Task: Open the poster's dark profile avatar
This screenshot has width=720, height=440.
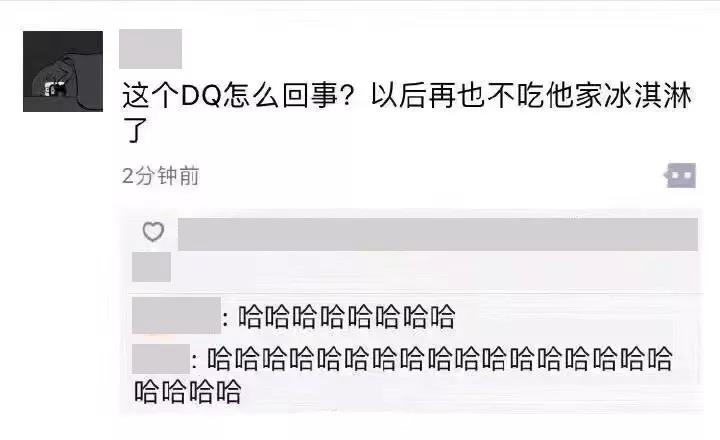Action: pyautogui.click(x=63, y=71)
